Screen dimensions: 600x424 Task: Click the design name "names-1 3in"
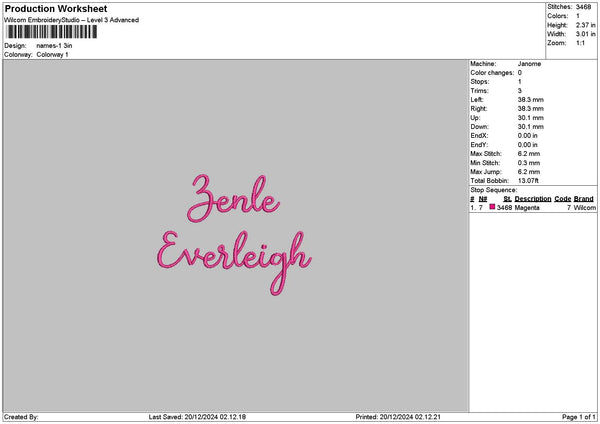[54, 46]
